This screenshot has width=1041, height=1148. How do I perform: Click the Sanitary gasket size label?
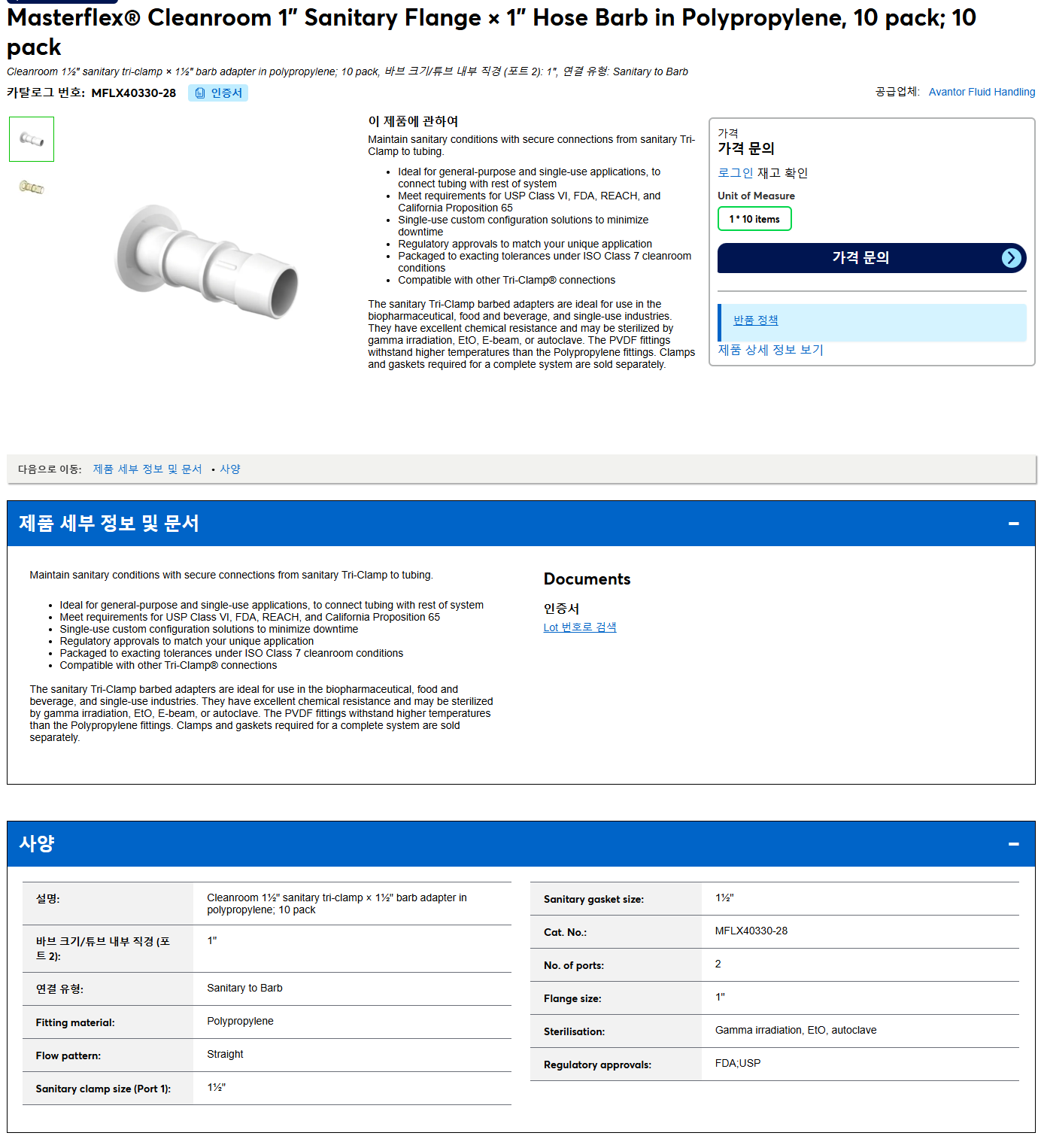coord(593,900)
